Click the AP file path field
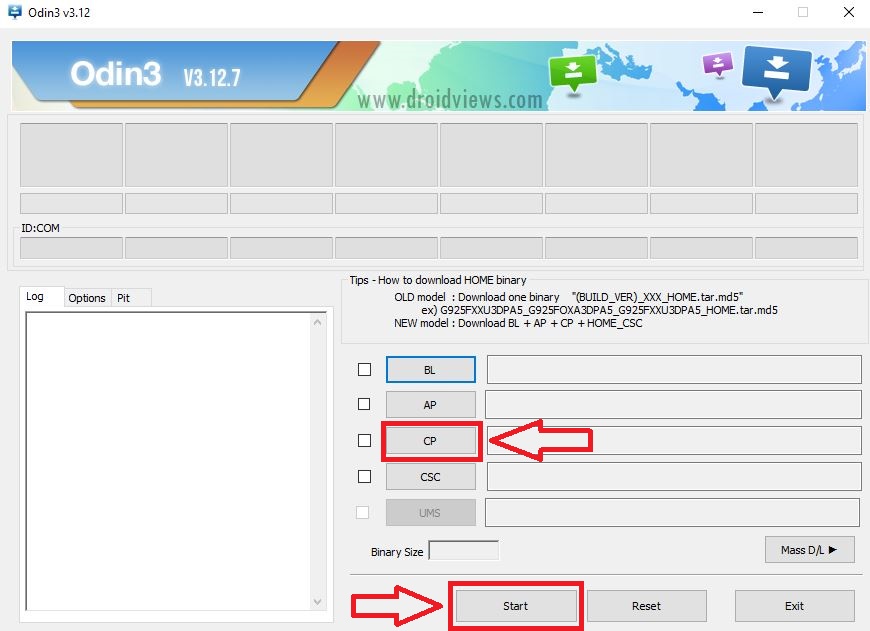 click(673, 405)
